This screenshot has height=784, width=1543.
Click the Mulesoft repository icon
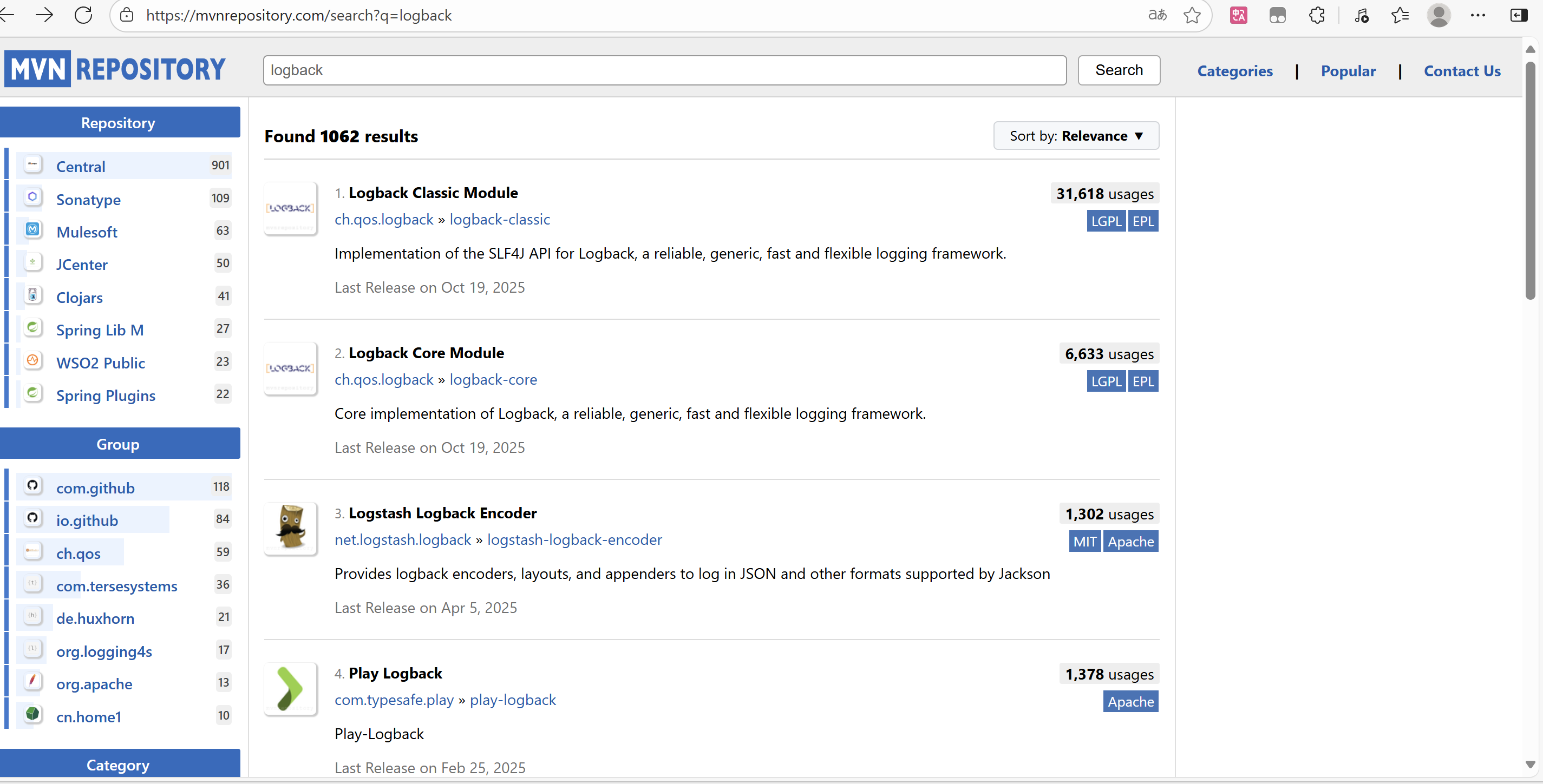(x=33, y=230)
